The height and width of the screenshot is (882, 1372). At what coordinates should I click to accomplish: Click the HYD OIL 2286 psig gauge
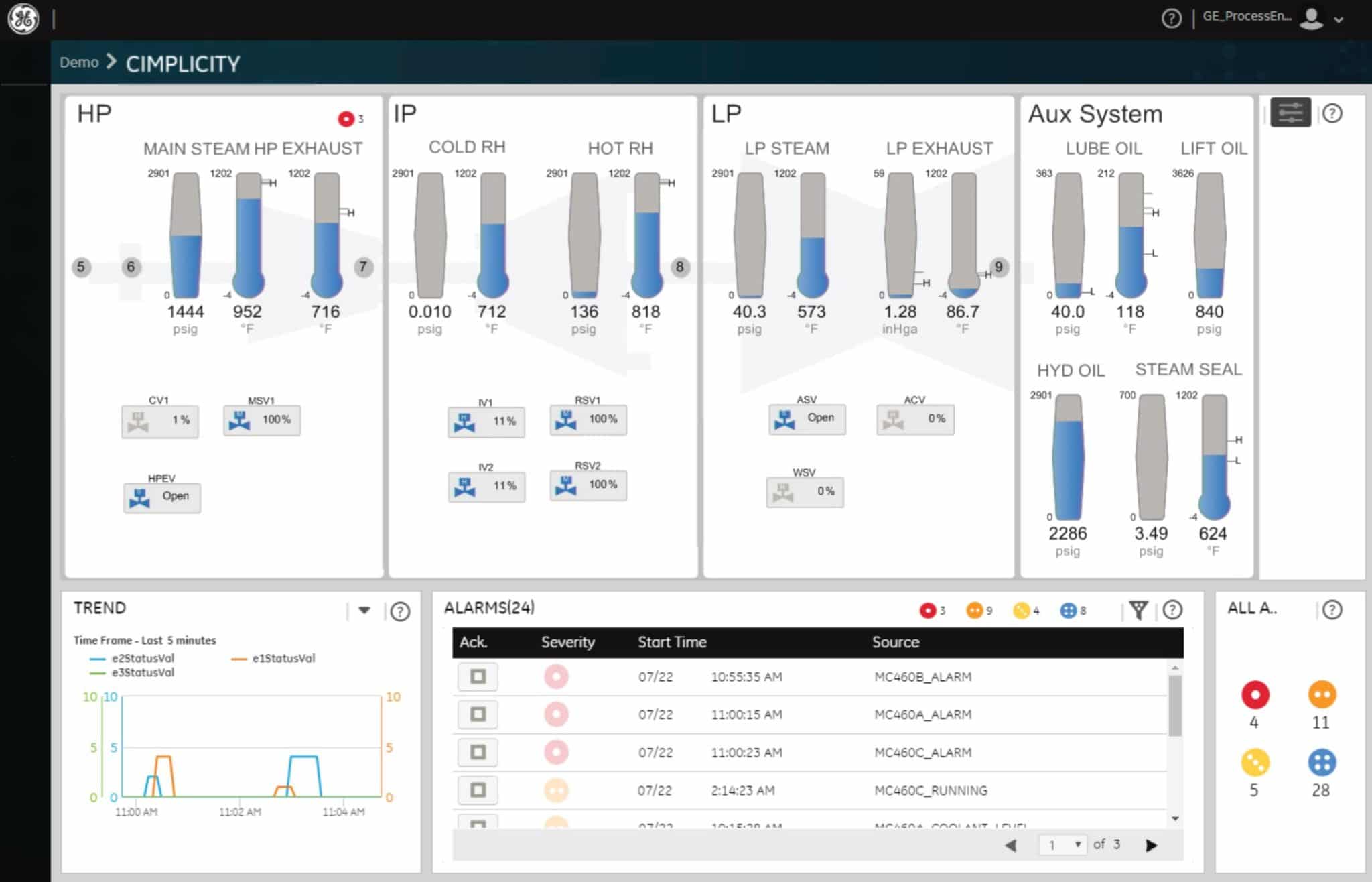click(1068, 458)
